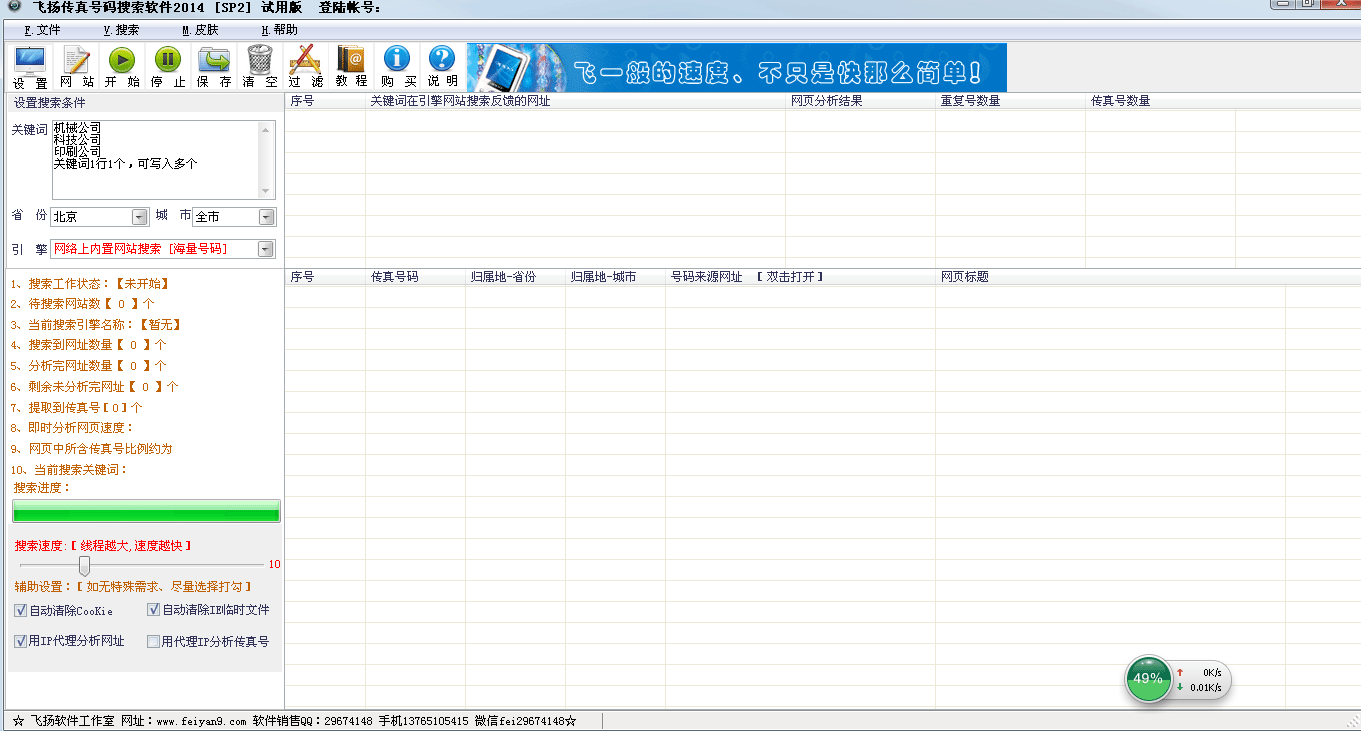Click inside the 关键词 keyword text box
This screenshot has width=1361, height=731.
[x=163, y=160]
